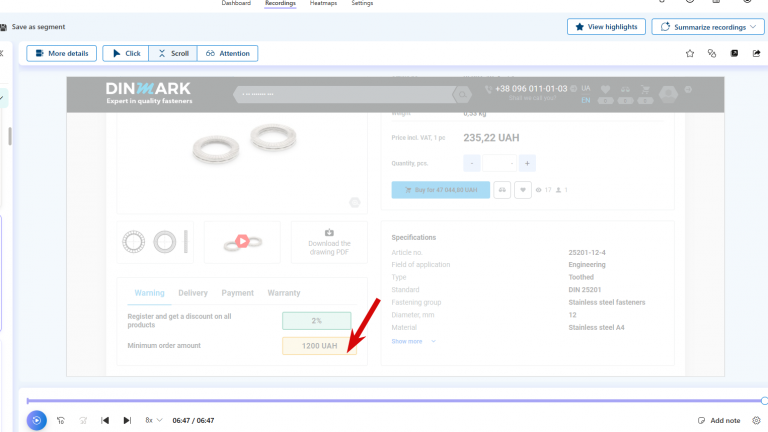Select the UA language option

586,89
